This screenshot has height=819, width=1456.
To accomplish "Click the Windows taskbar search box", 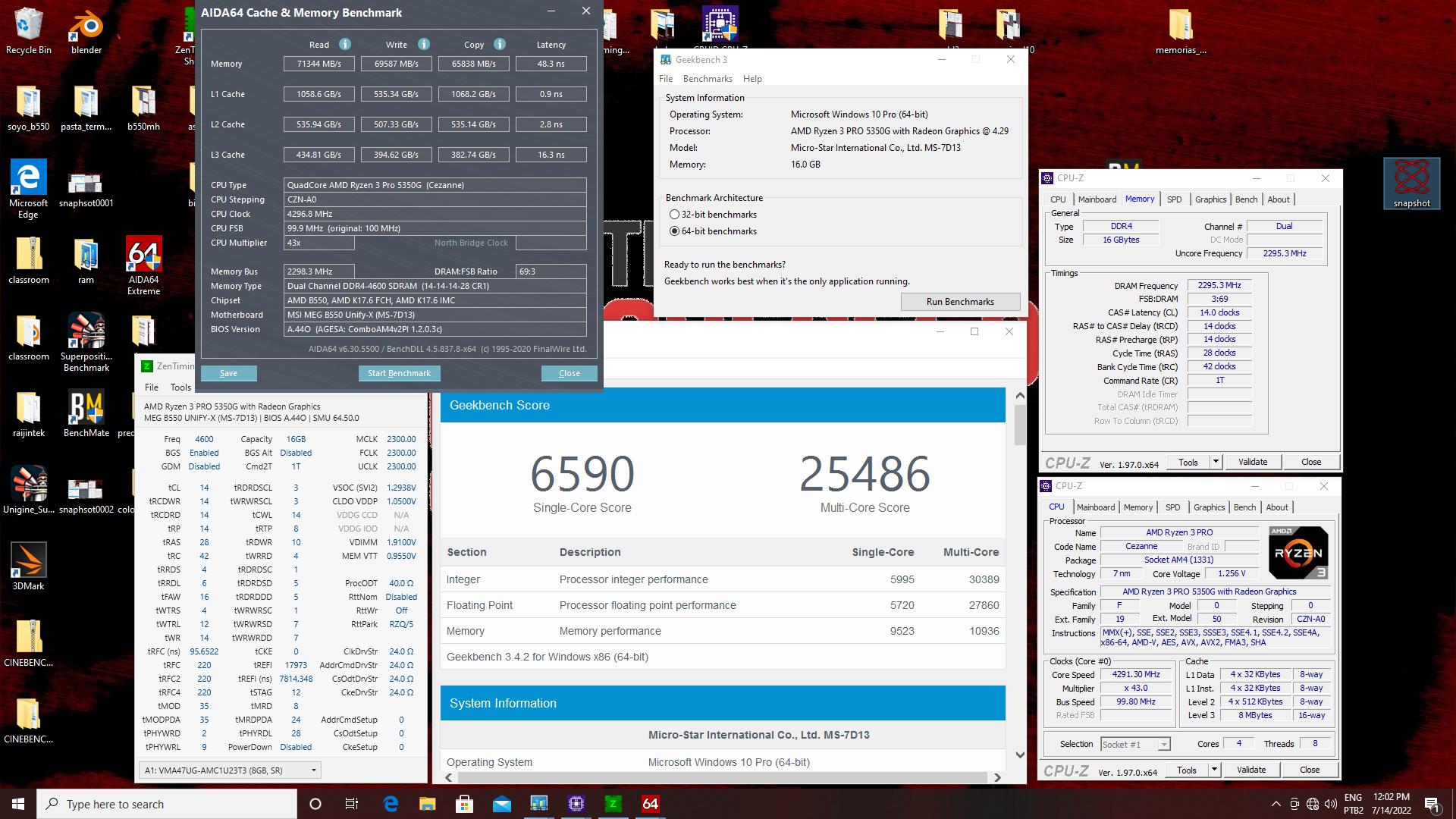I will (x=167, y=804).
